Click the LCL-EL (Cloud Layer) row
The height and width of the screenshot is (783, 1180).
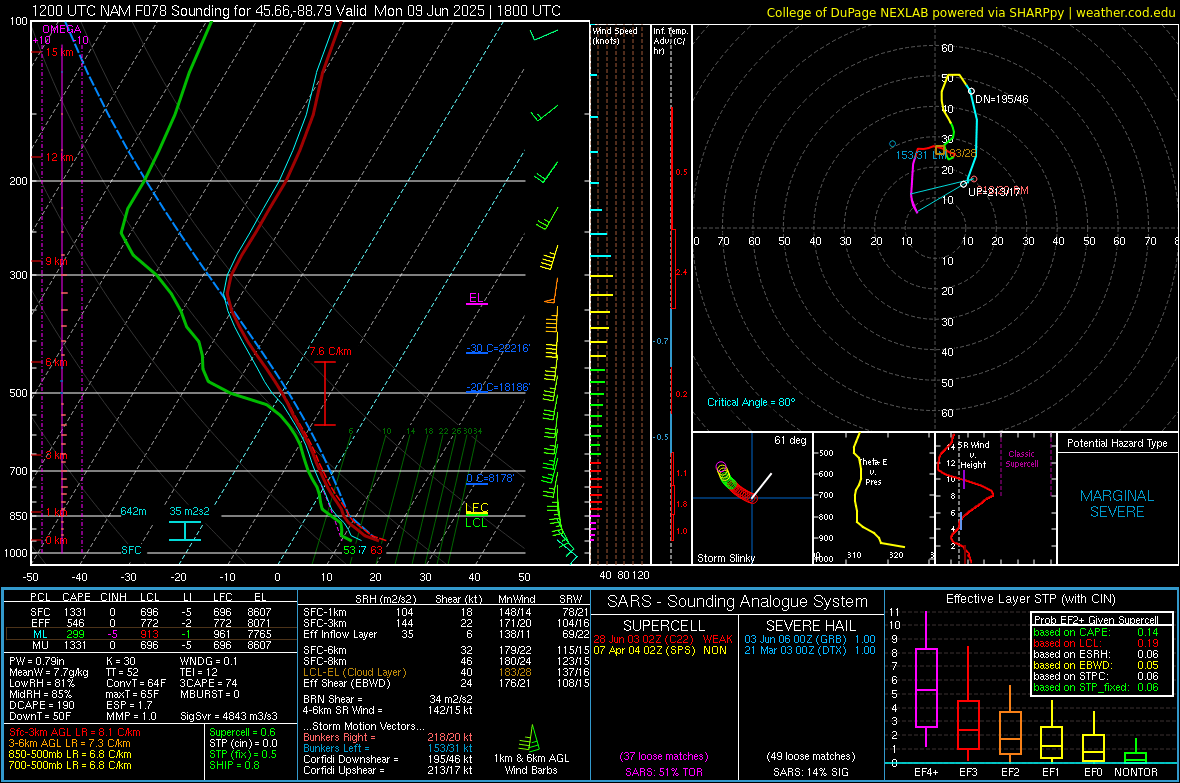click(x=446, y=672)
